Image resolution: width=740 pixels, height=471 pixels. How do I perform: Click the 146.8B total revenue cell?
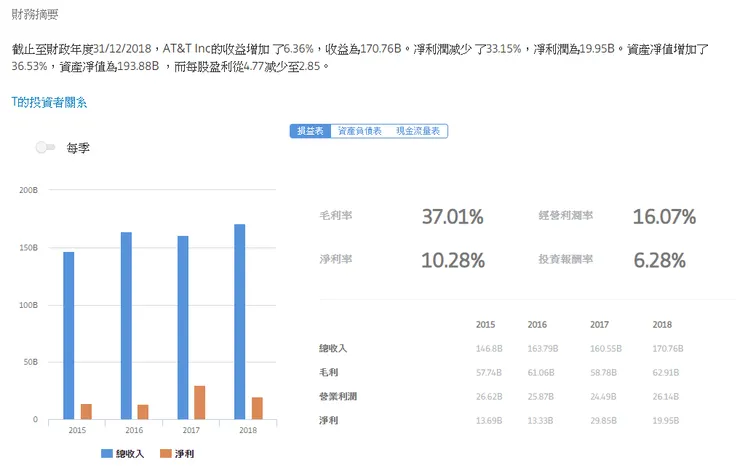[489, 349]
